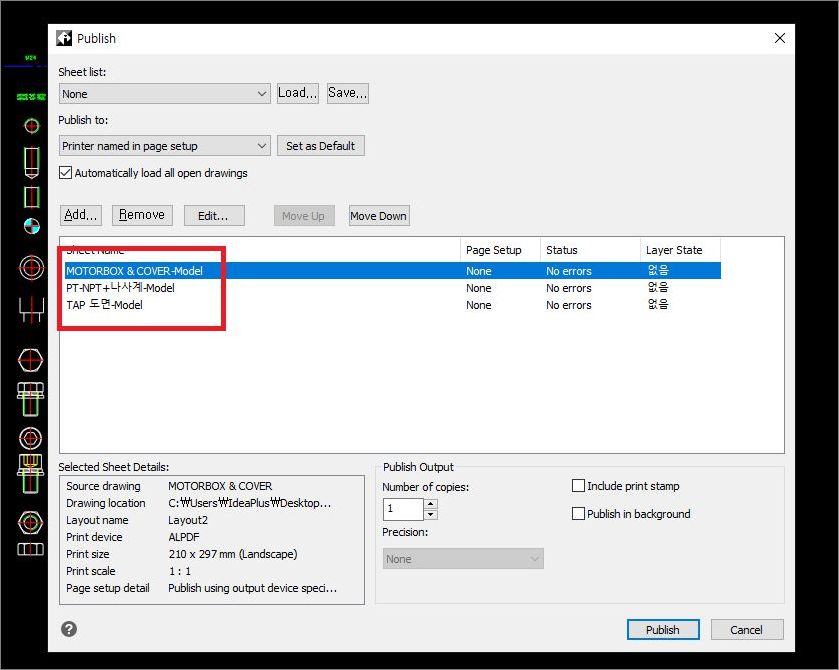Image resolution: width=839 pixels, height=670 pixels.
Task: Click the Remove button
Action: click(x=142, y=215)
